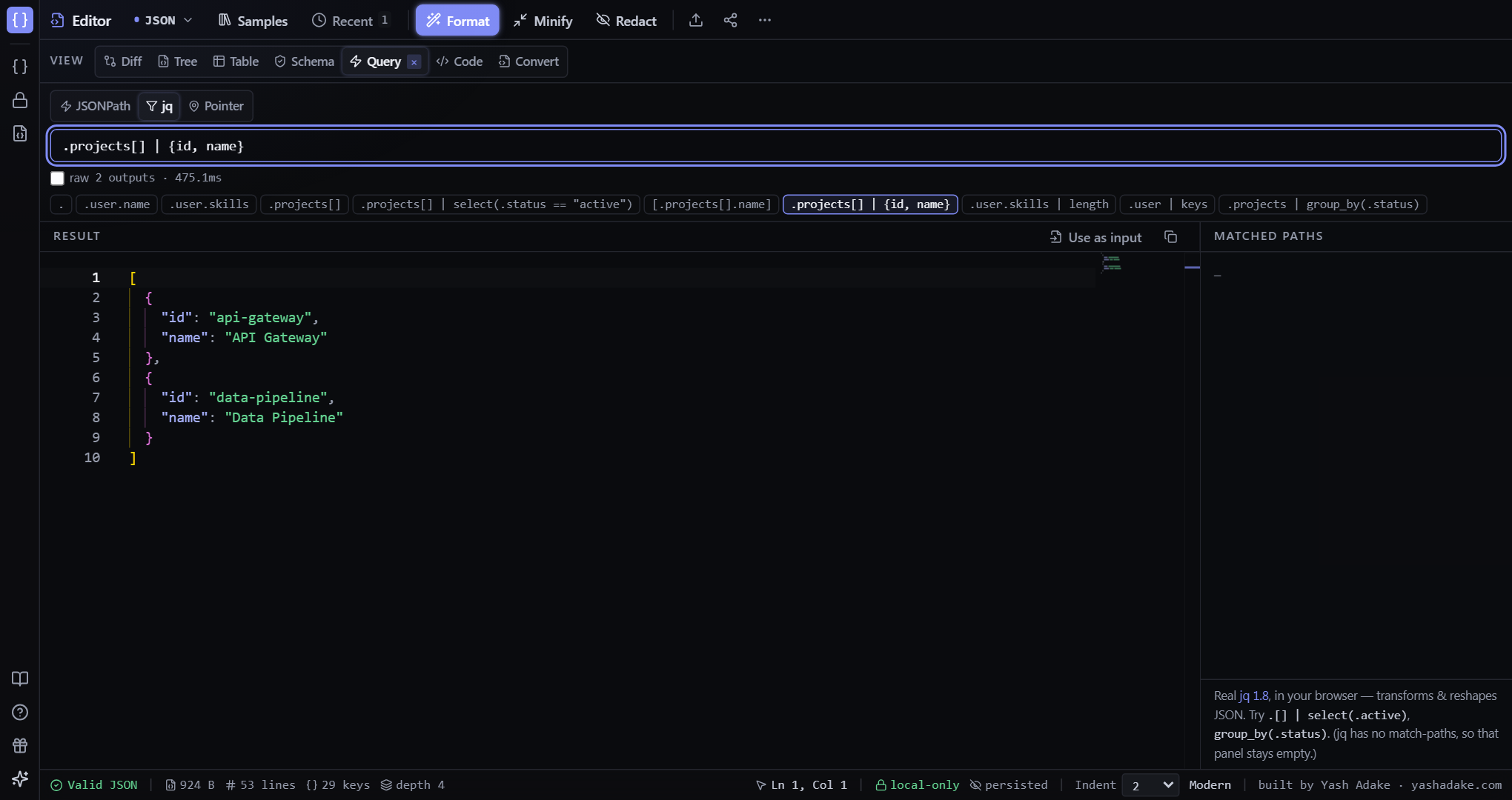
Task: Click the sparkle icon in sidebar
Action: point(20,779)
